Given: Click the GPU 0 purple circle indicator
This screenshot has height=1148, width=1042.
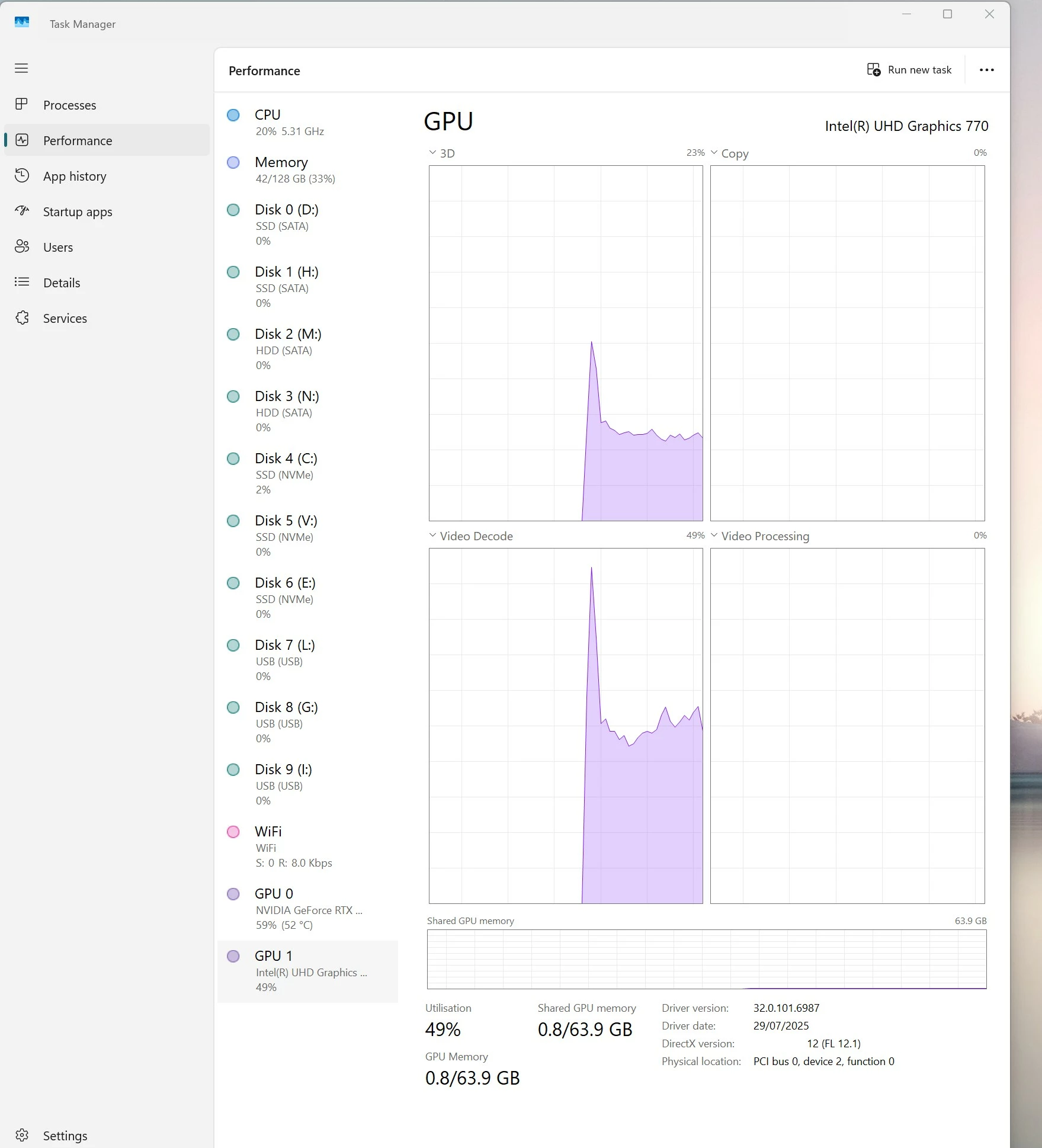Looking at the screenshot, I should (233, 894).
